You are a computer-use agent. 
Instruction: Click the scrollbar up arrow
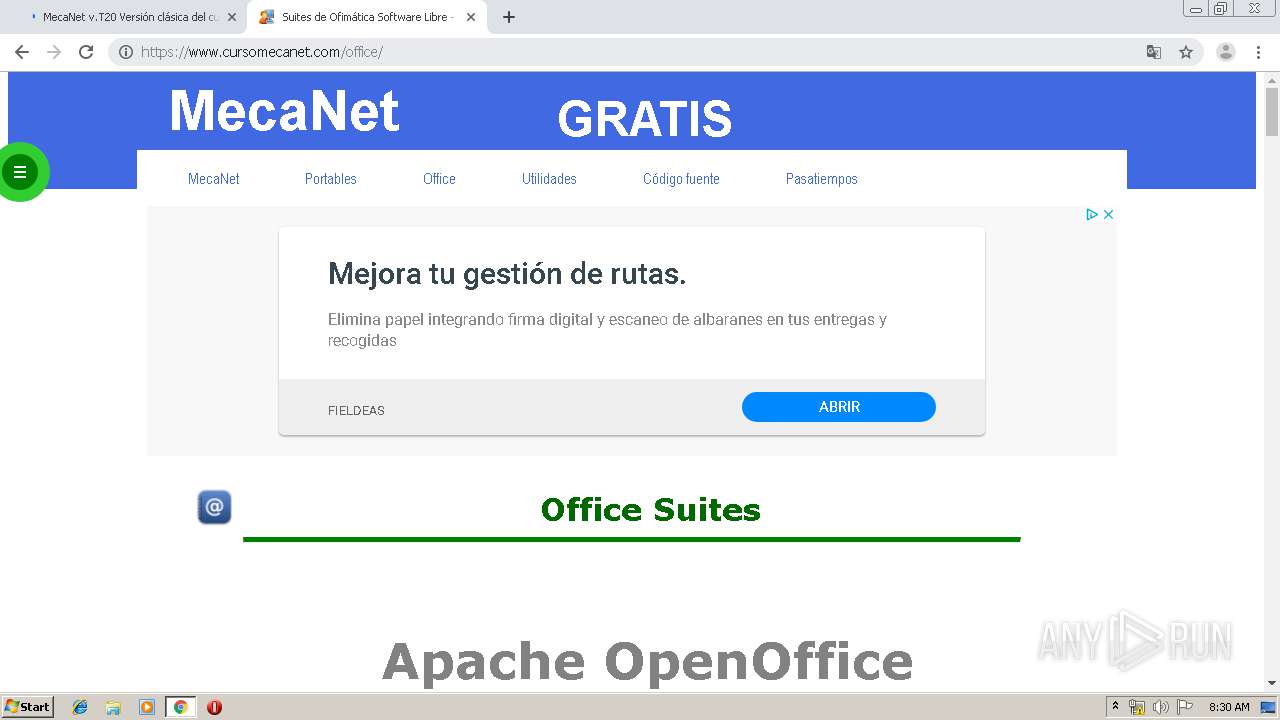[1272, 79]
